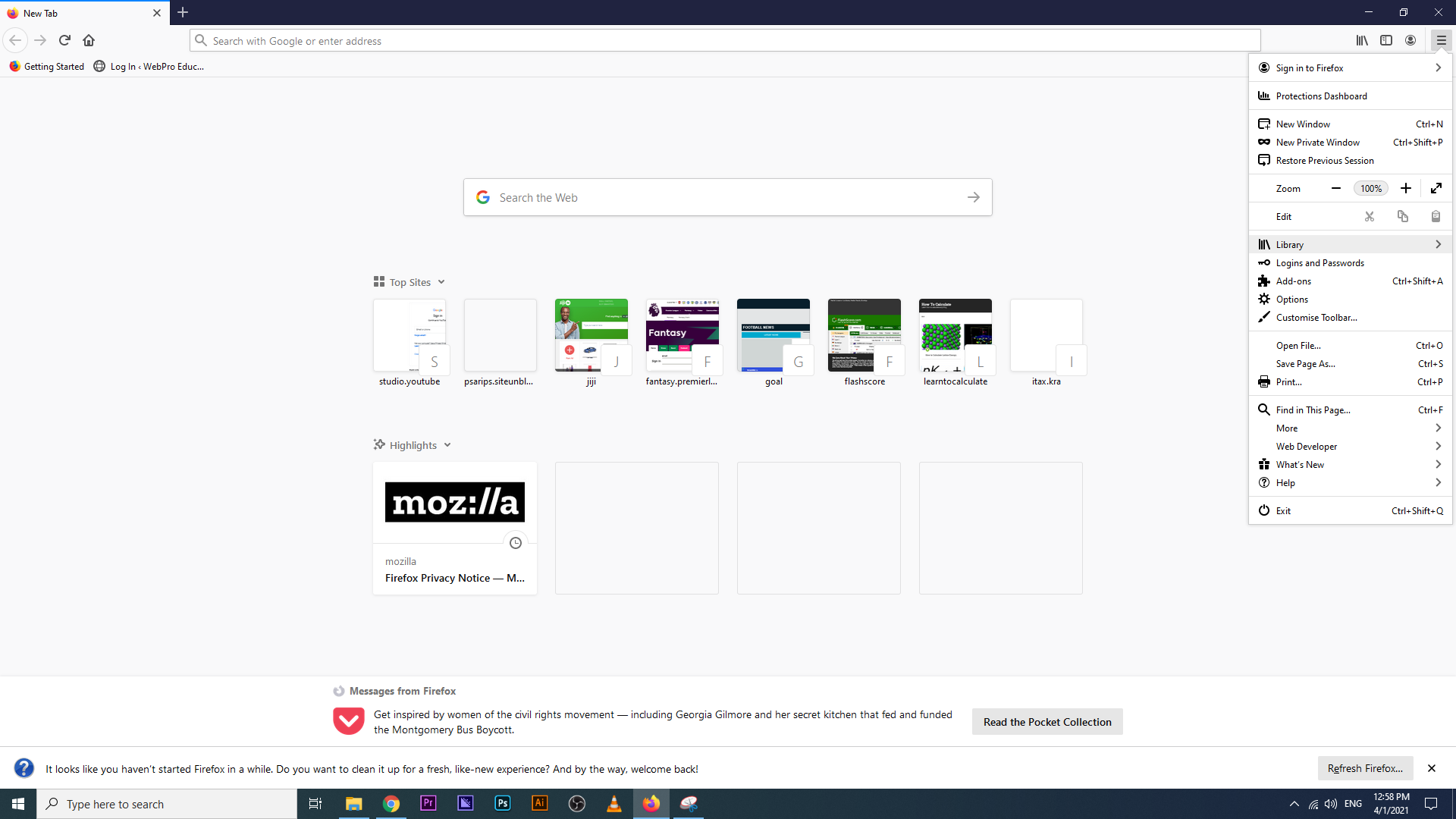Choose Logins and Passwords
Viewport: 1456px width, 819px height.
coord(1319,263)
